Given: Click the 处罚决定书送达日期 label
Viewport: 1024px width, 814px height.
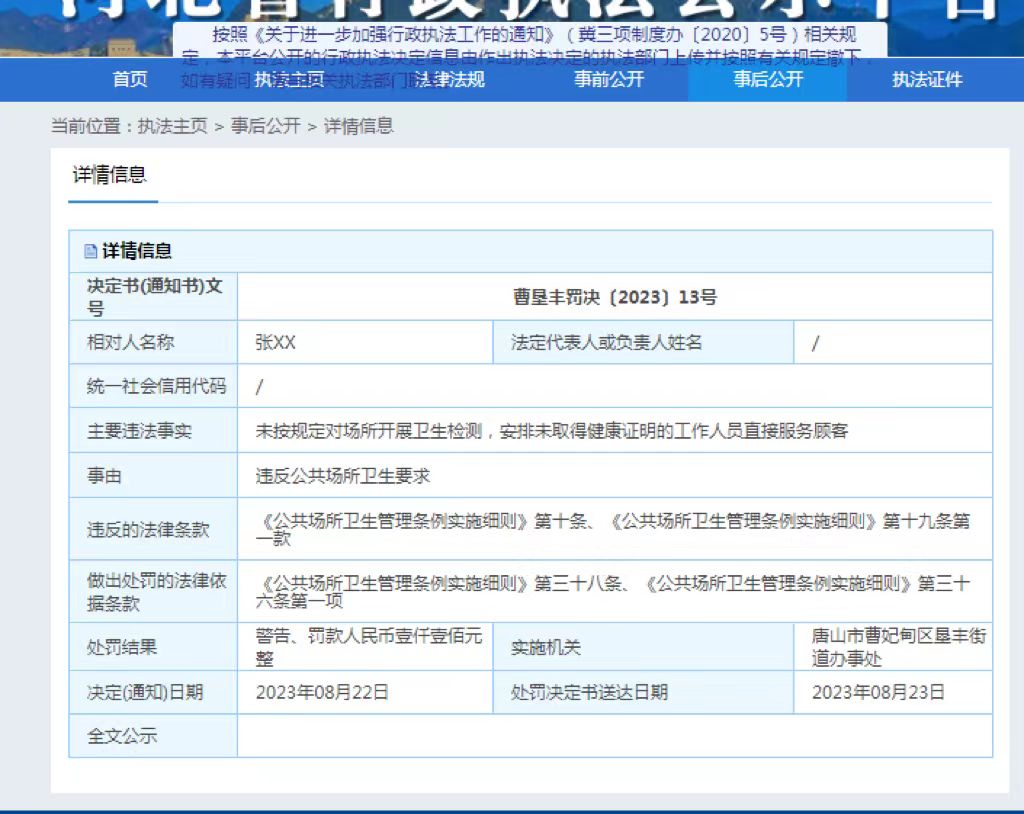Looking at the screenshot, I should [589, 692].
